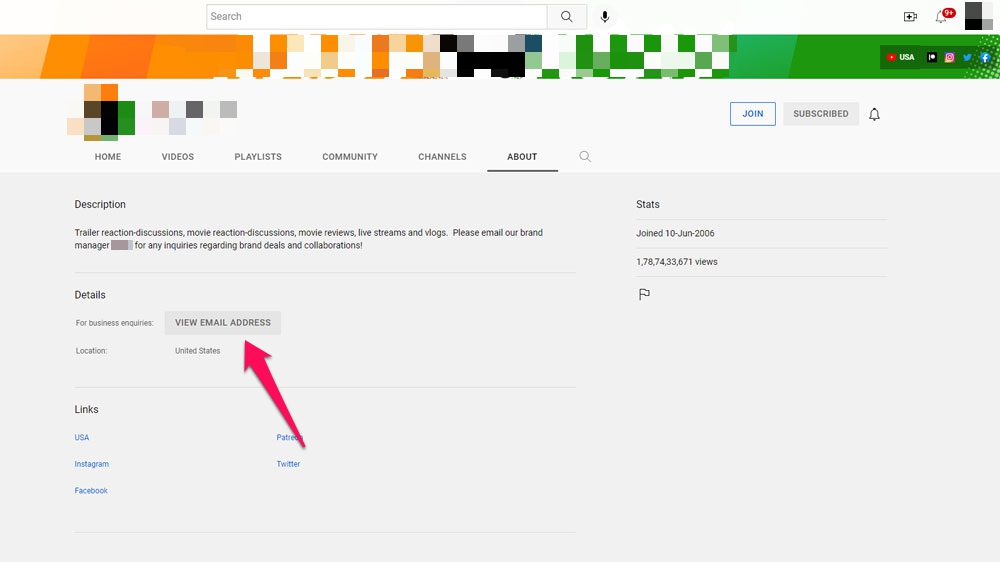Click the 'Joined 10-Jun-2006' stat text

tap(675, 233)
